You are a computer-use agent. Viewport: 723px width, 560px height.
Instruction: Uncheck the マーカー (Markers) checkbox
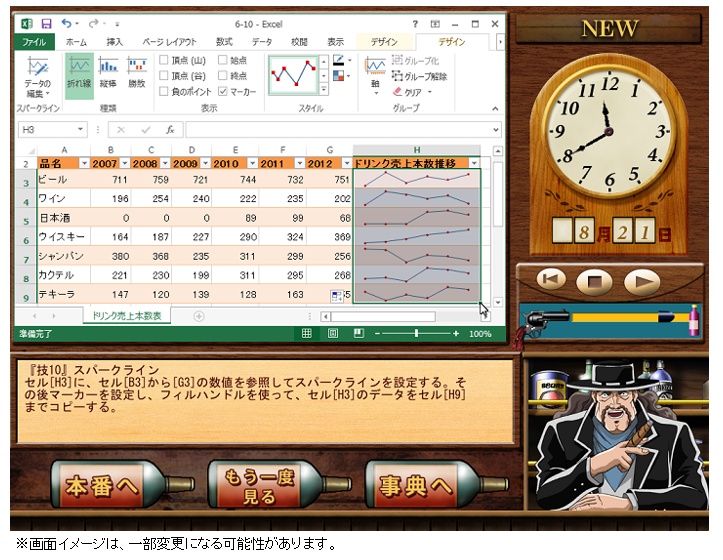[x=222, y=91]
